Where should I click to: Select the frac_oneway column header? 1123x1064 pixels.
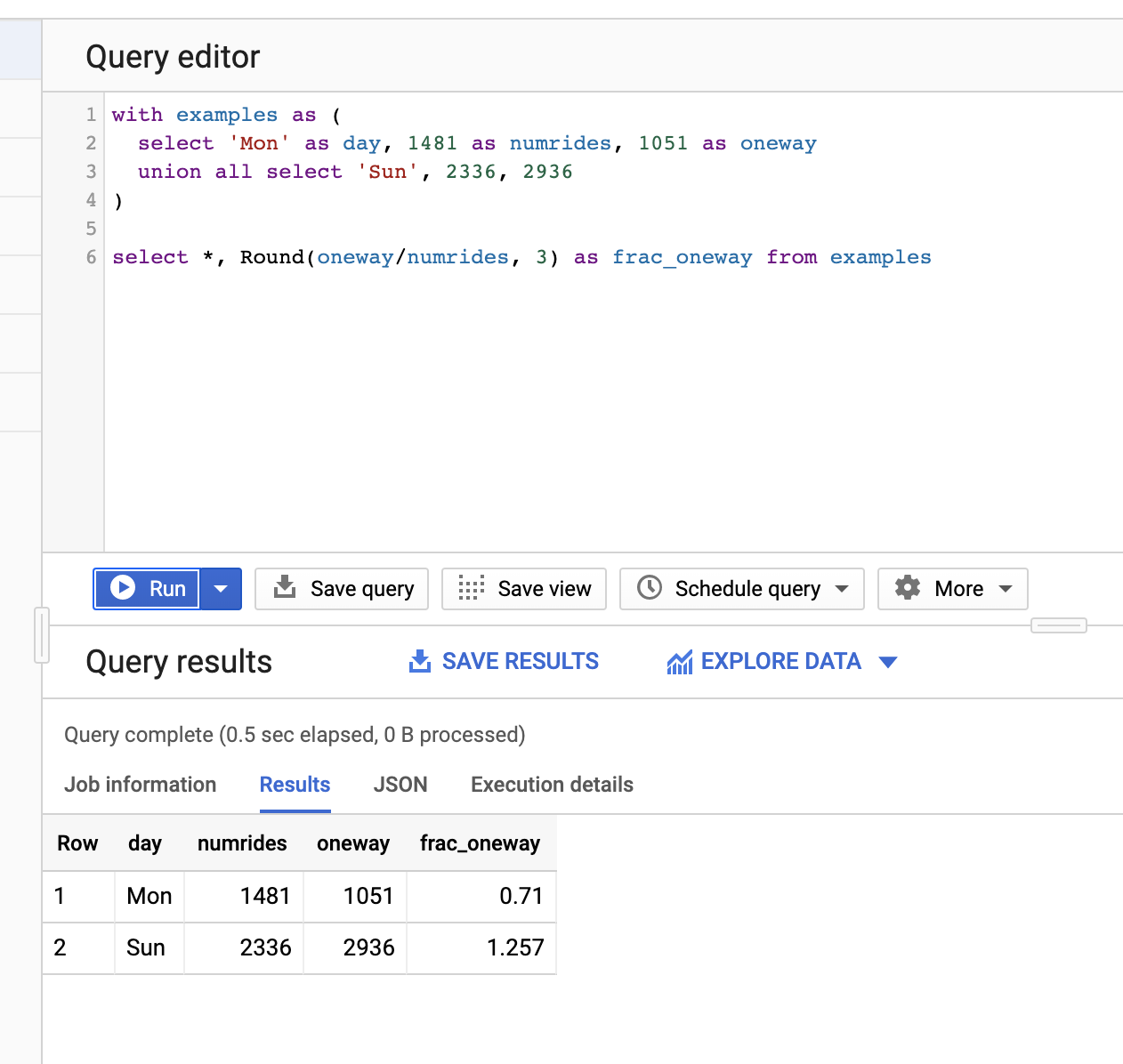click(x=481, y=843)
